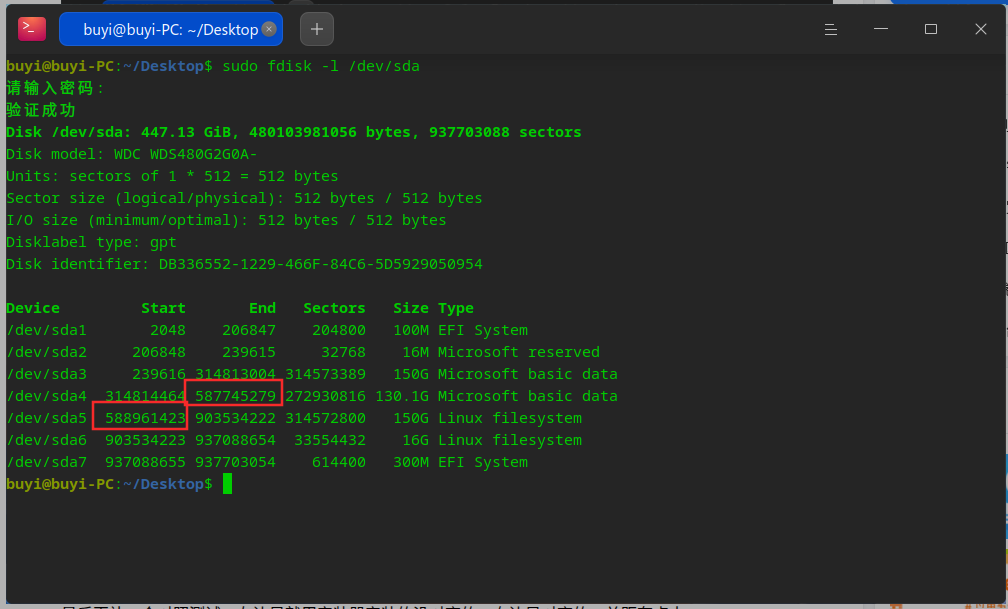1008x609 pixels.
Task: Click the 'Device' column header
Action: [x=33, y=309]
